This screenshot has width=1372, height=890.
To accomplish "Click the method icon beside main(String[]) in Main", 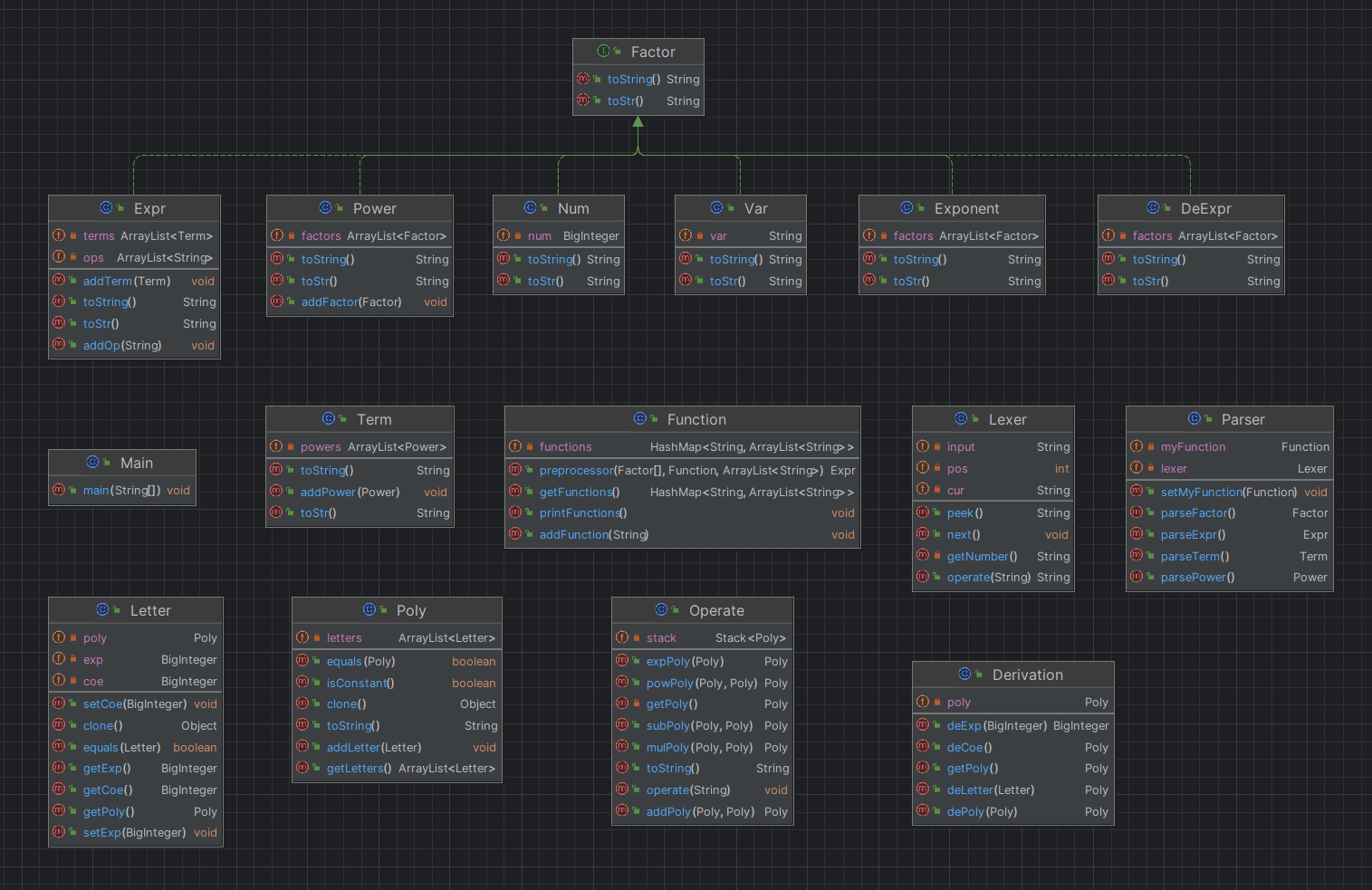I will (59, 490).
